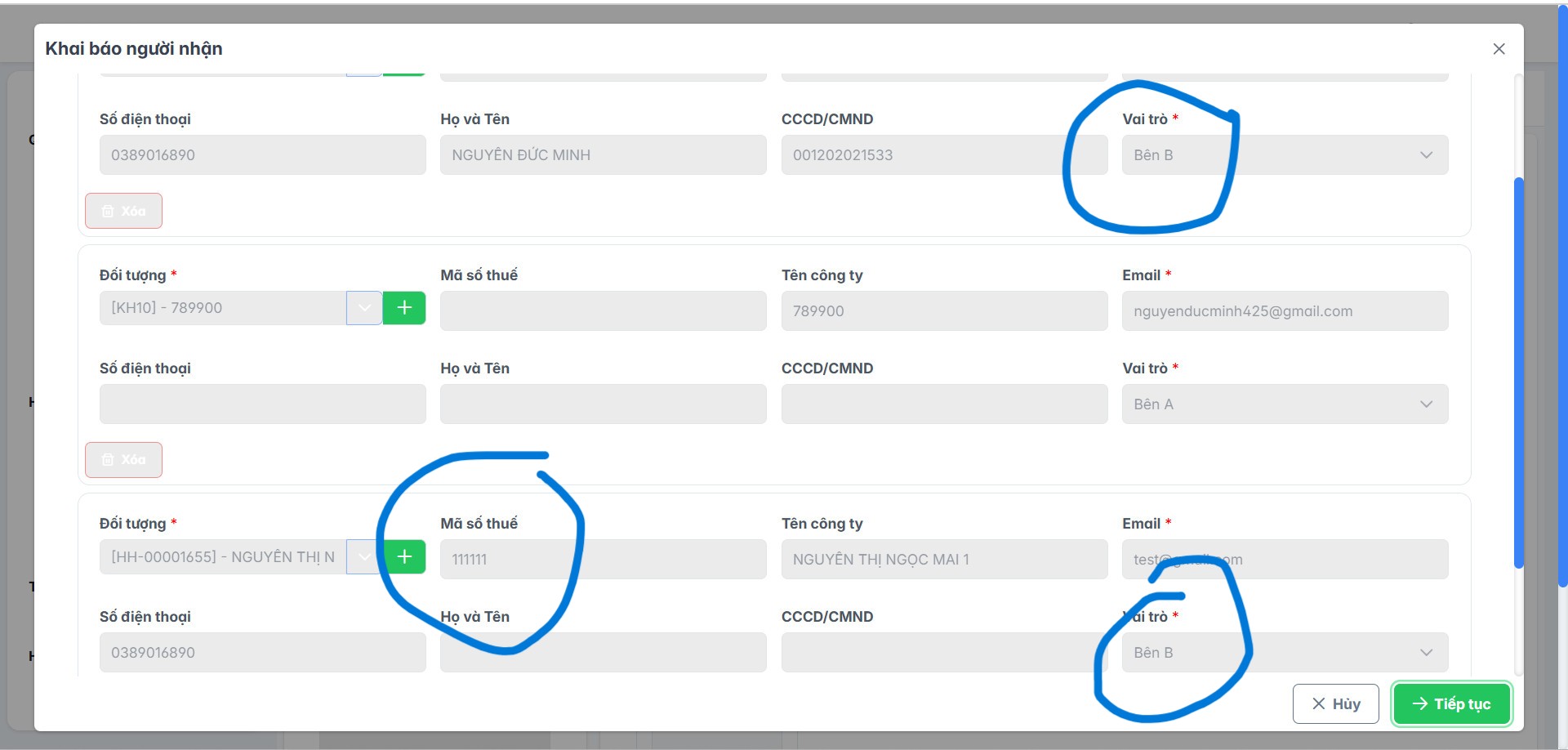Click the Khai báo người nhận title

[134, 49]
